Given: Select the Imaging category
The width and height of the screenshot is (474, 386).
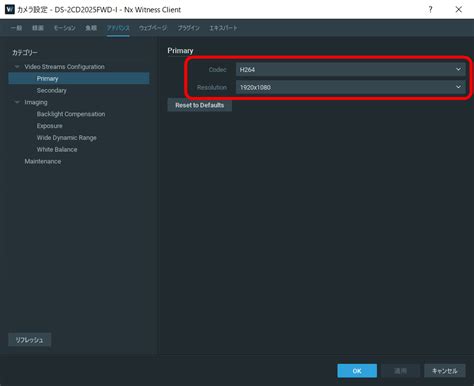Looking at the screenshot, I should coord(36,102).
